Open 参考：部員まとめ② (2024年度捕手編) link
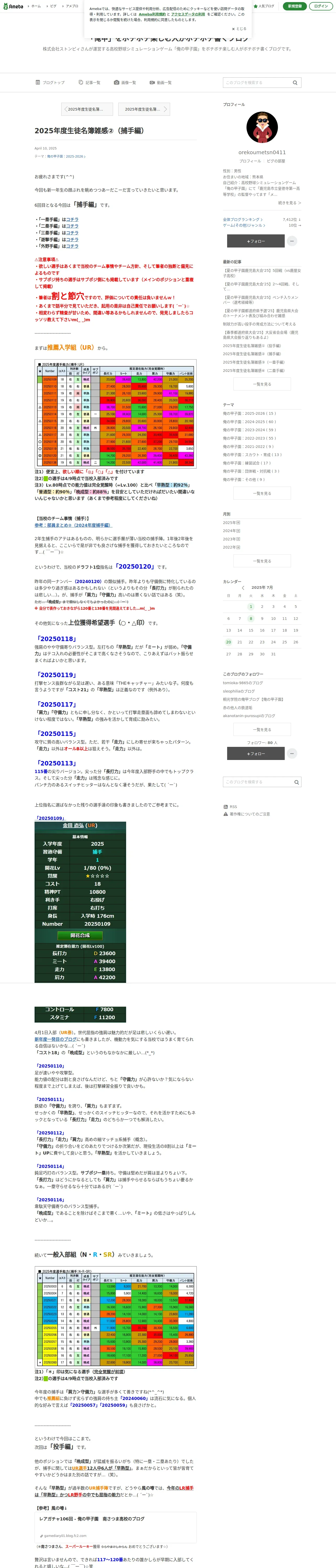Viewport: 336px width, 1568px height. 73,525
